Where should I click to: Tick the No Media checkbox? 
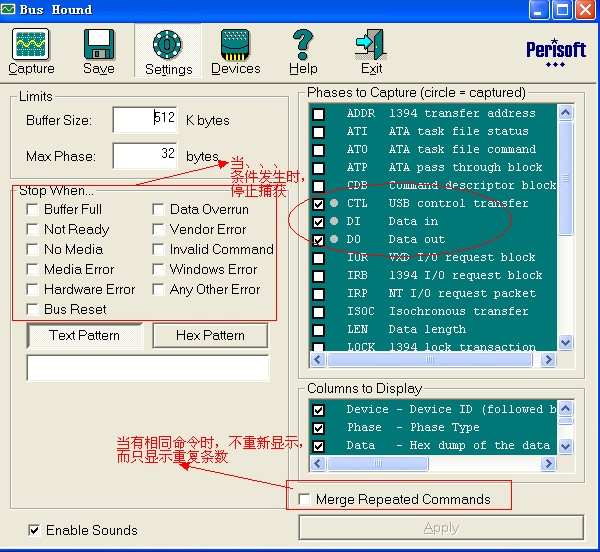click(x=32, y=249)
